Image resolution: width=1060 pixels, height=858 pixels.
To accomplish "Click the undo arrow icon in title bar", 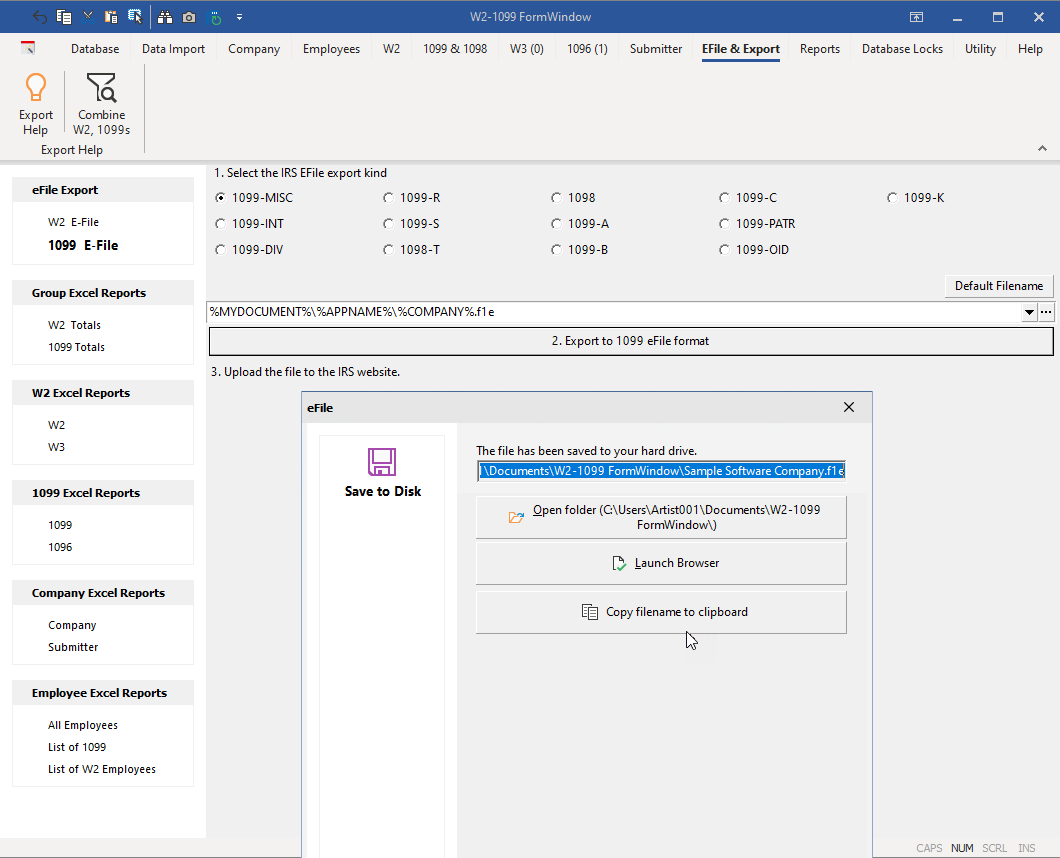I will (x=40, y=17).
